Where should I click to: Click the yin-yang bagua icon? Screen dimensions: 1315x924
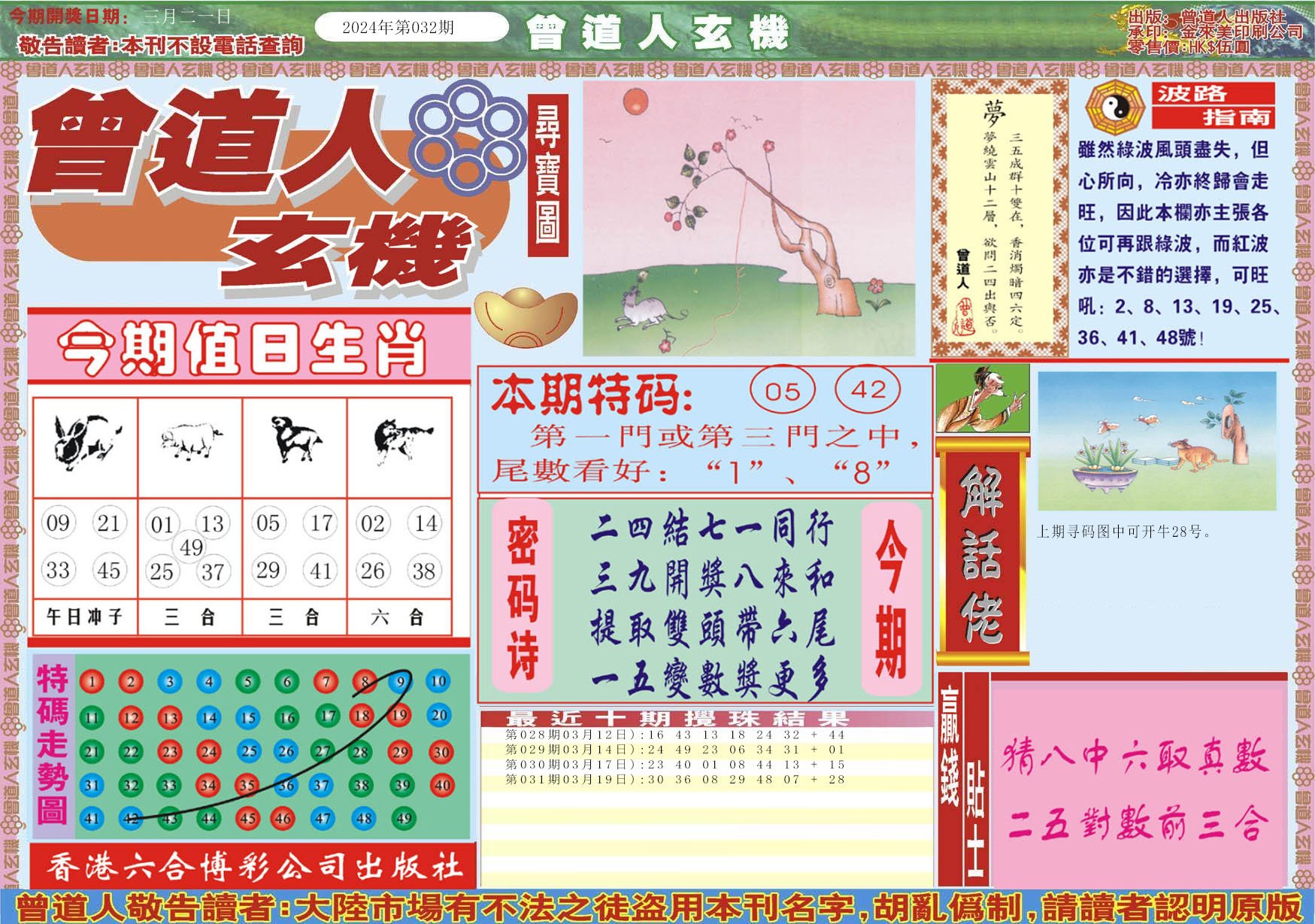coord(1114,108)
